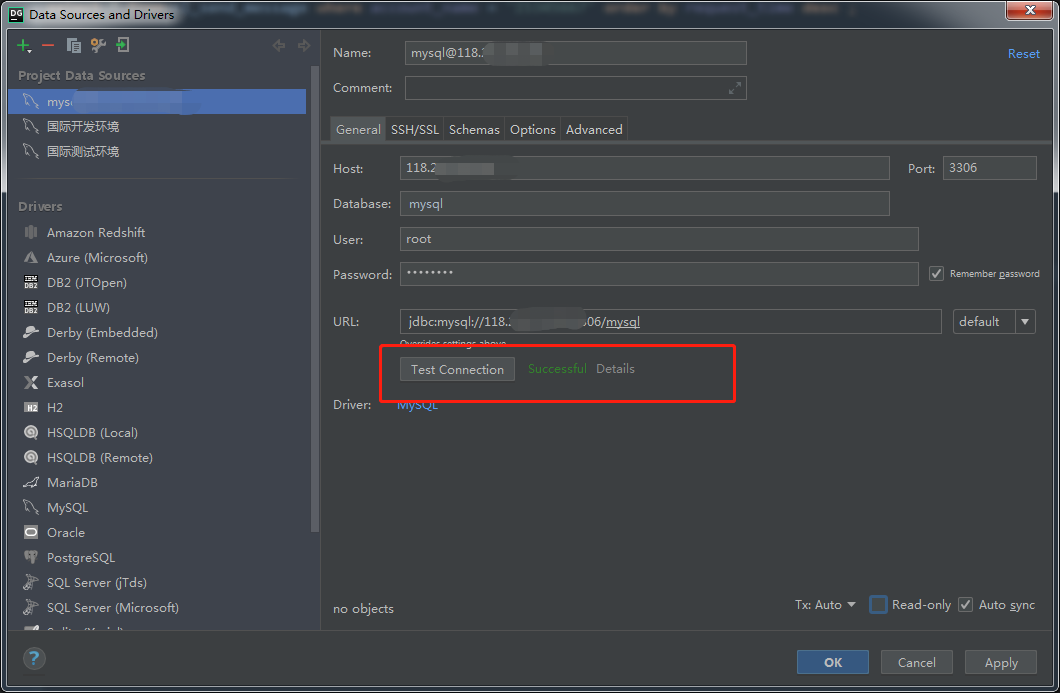
Task: Enable the Read-only checkbox
Action: tap(878, 604)
